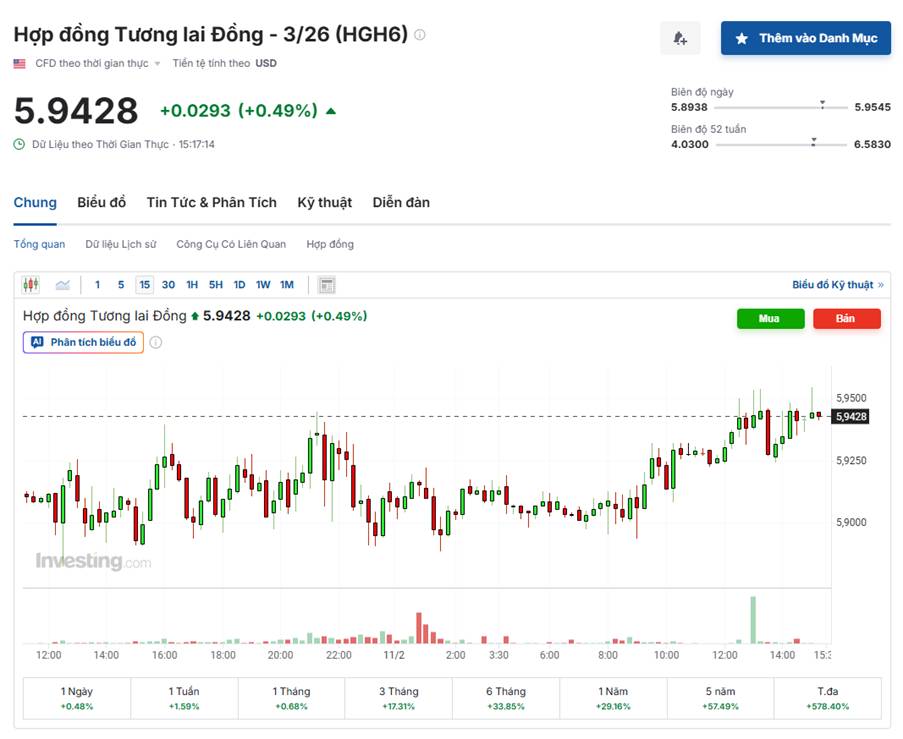Click the green Mua button
The image size is (903, 739).
coord(771,319)
